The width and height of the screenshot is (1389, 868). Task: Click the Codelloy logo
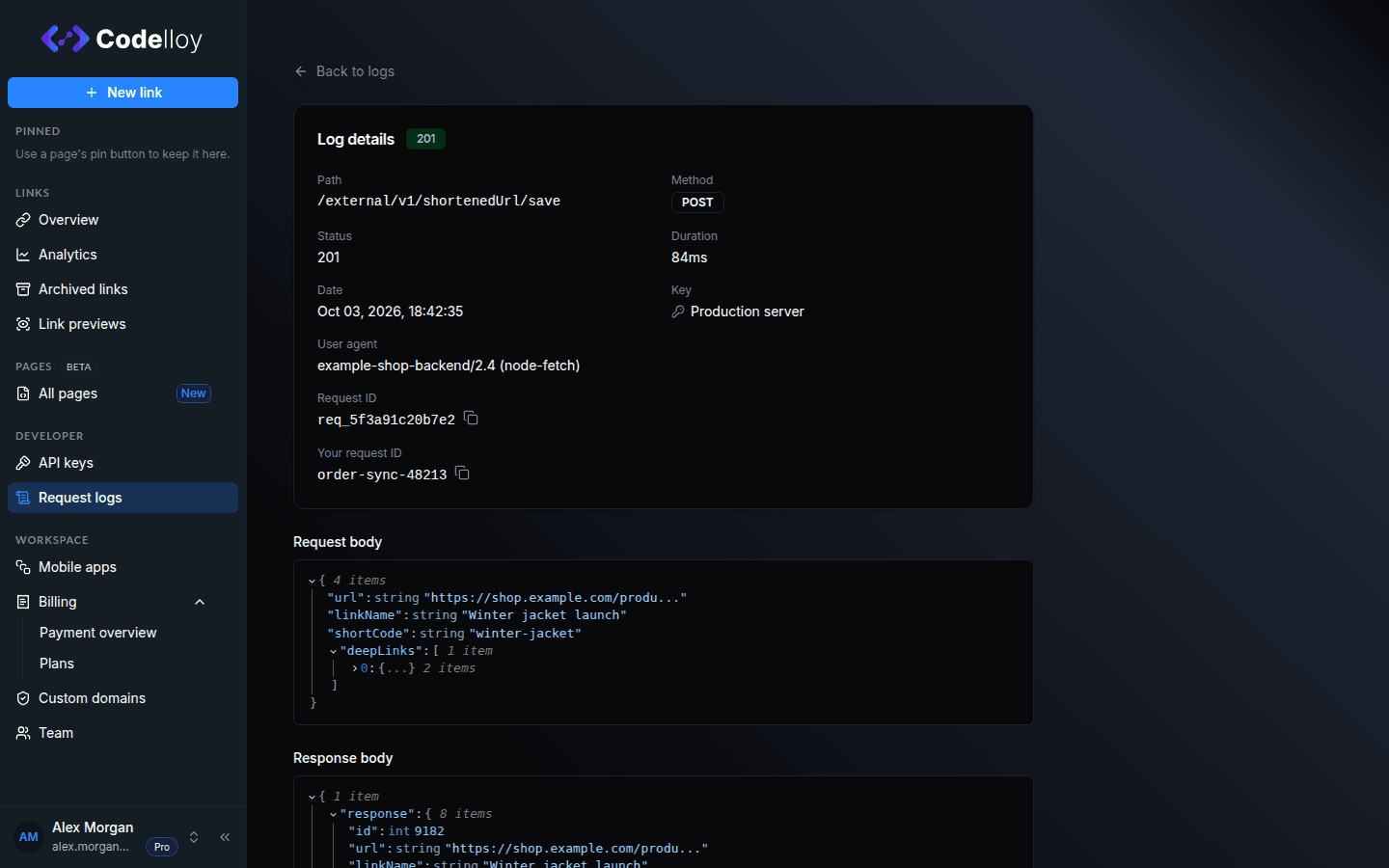(x=122, y=39)
